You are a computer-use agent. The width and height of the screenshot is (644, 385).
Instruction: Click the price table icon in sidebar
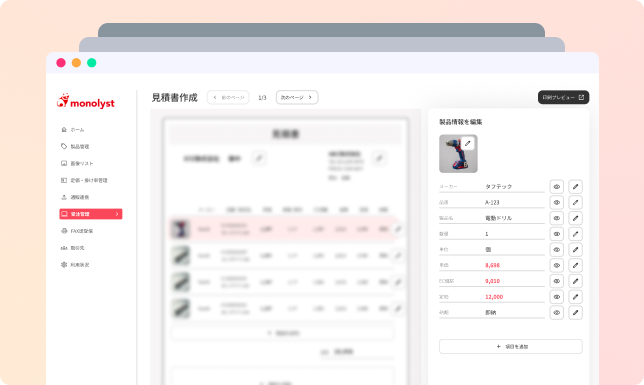[x=64, y=180]
